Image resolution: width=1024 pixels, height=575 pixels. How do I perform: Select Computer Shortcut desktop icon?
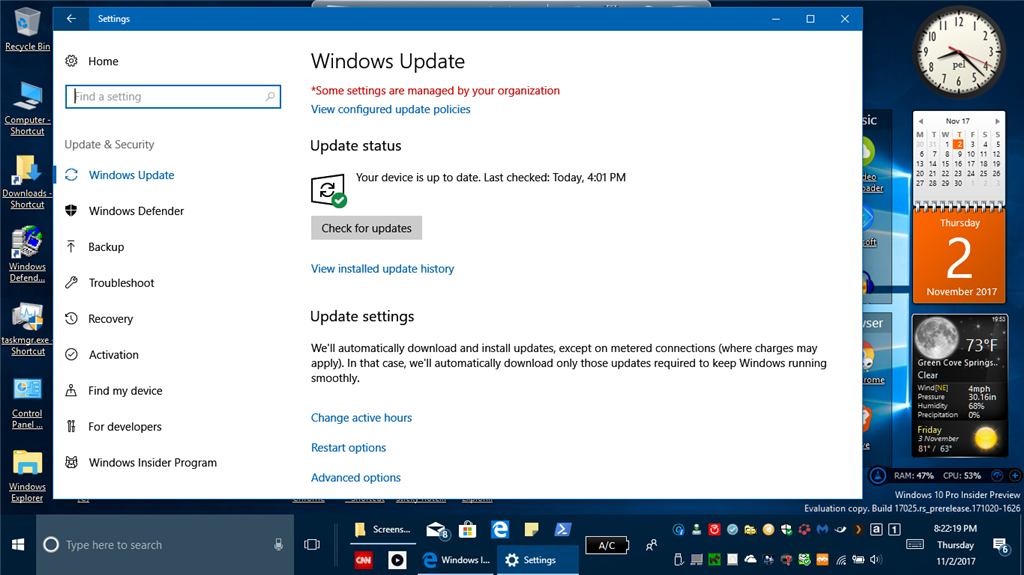pyautogui.click(x=27, y=108)
